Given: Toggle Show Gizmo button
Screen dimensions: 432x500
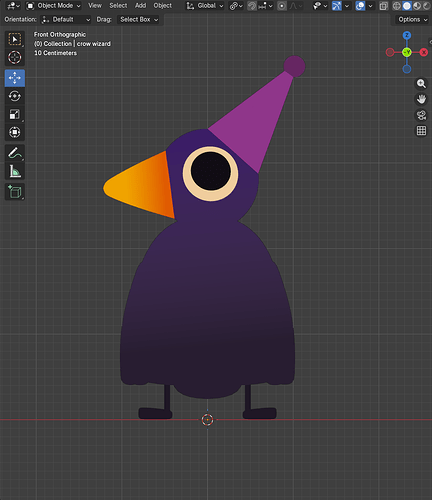Looking at the screenshot, I should [x=337, y=6].
